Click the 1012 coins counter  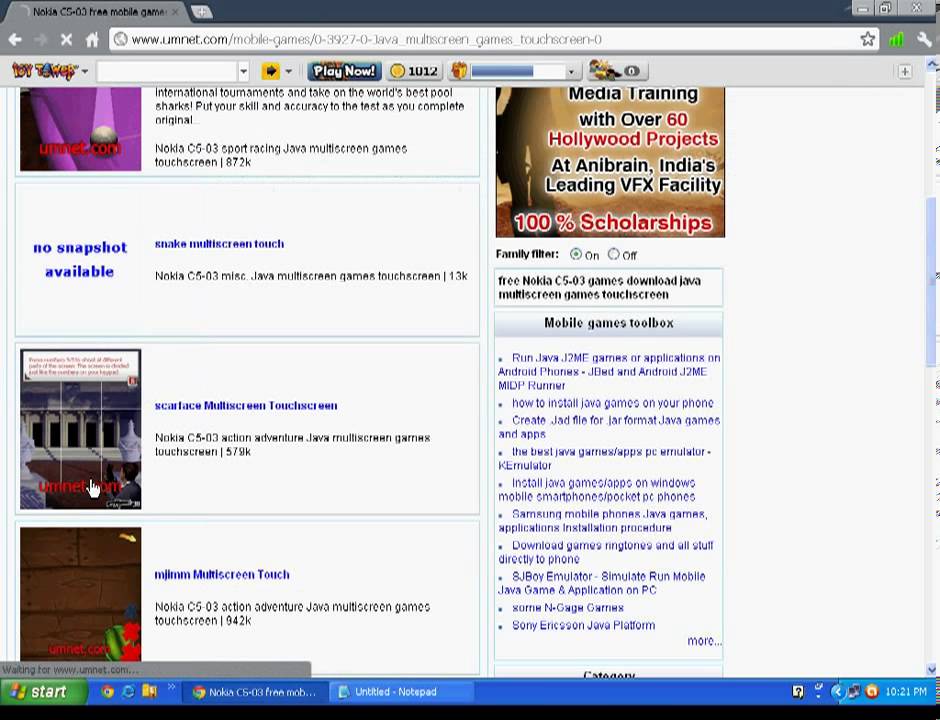click(x=414, y=71)
